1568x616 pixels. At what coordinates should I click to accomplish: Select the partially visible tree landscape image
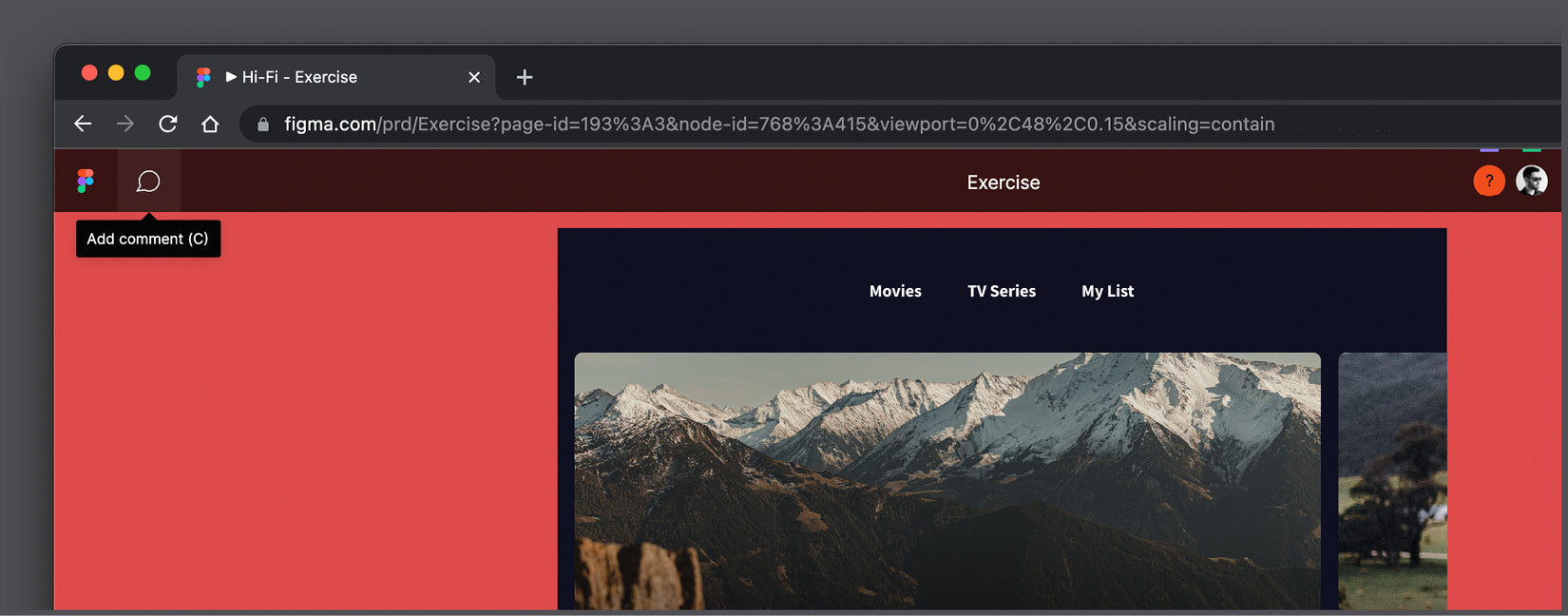pyautogui.click(x=1392, y=481)
